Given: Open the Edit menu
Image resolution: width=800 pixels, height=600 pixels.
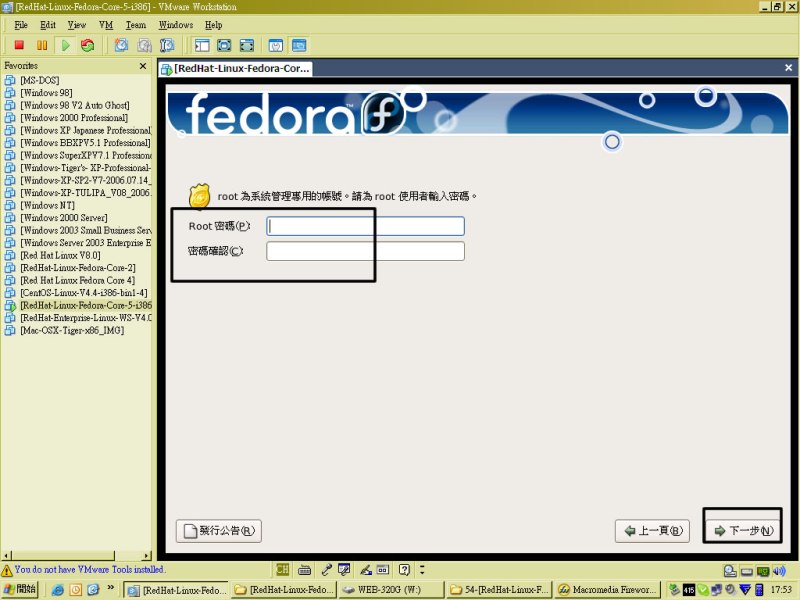Looking at the screenshot, I should pyautogui.click(x=48, y=25).
